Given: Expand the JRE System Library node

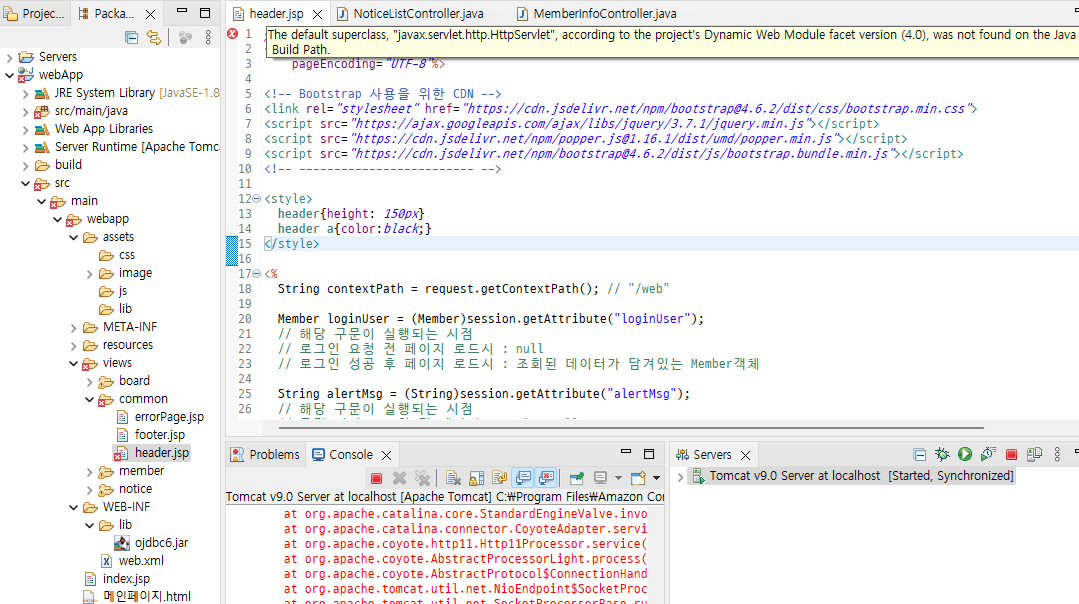Looking at the screenshot, I should tap(25, 93).
